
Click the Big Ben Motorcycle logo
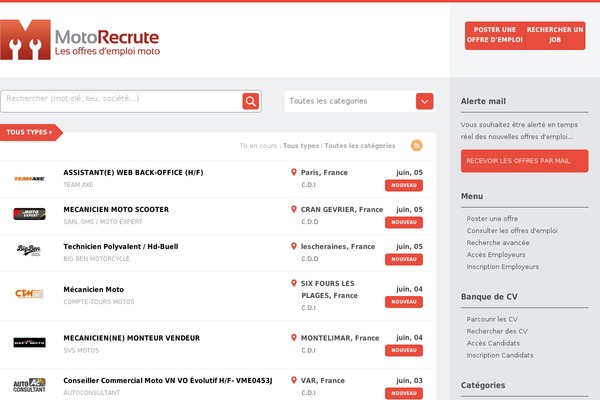[x=29, y=250]
